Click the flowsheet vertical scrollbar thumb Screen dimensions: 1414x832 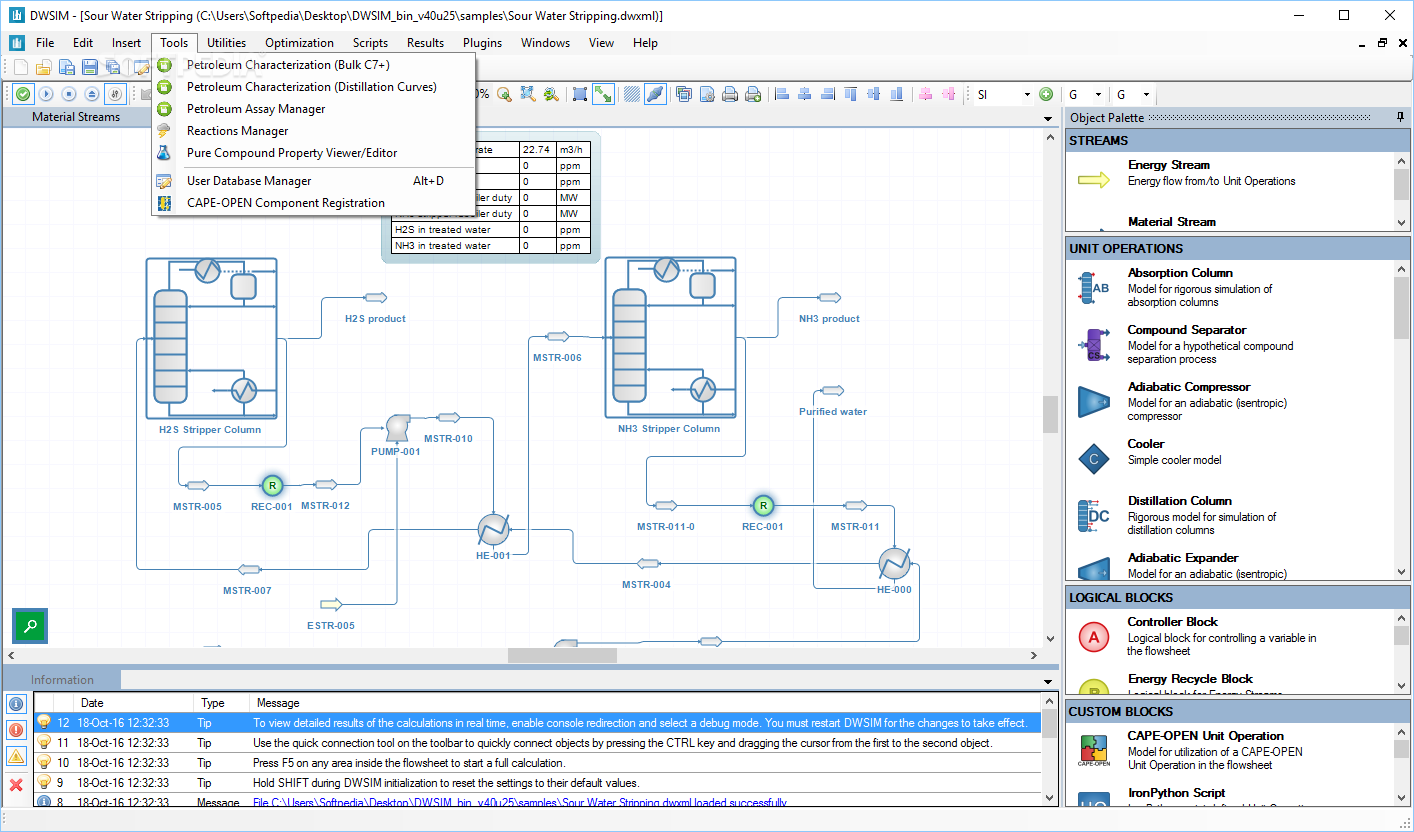(x=1050, y=414)
